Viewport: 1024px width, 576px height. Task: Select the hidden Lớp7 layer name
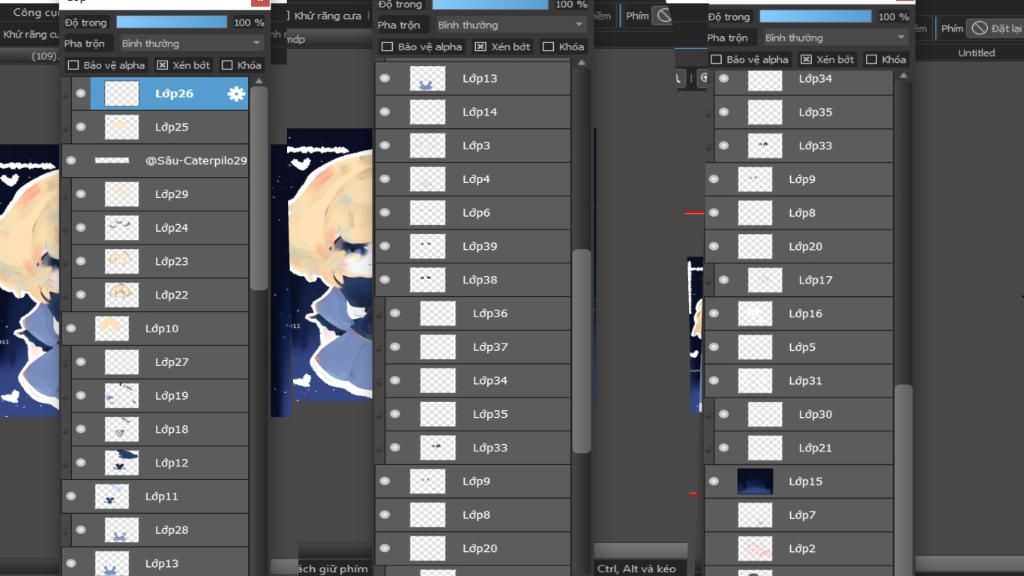(x=802, y=515)
